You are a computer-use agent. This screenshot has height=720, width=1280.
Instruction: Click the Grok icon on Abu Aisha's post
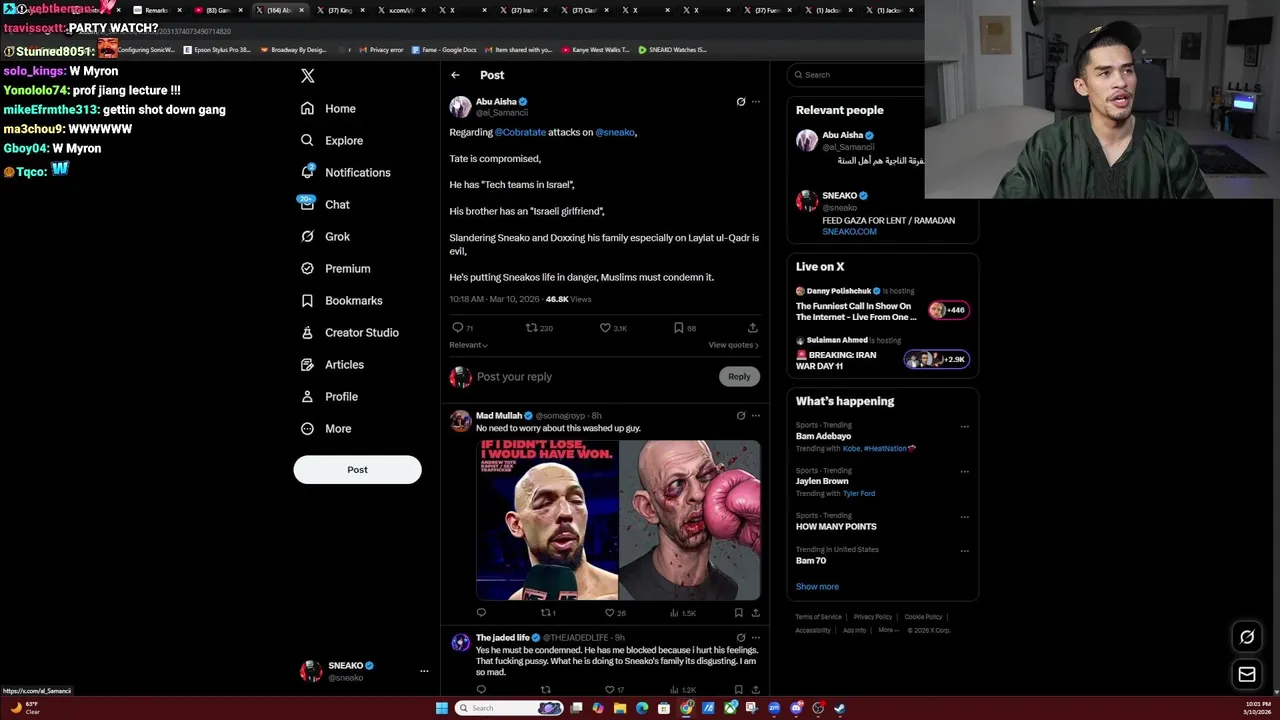[x=740, y=101]
